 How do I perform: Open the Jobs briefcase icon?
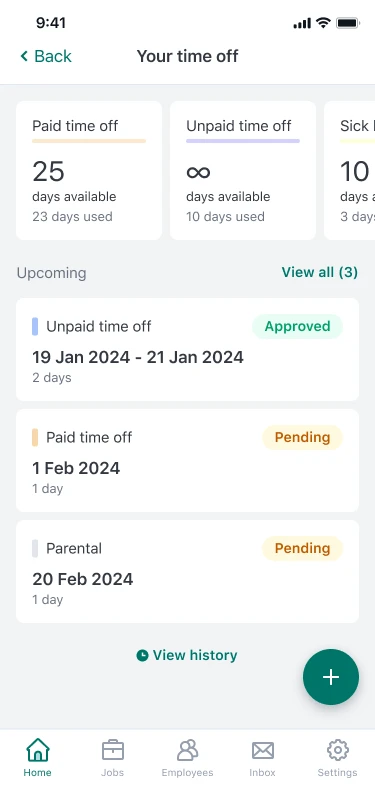(113, 750)
